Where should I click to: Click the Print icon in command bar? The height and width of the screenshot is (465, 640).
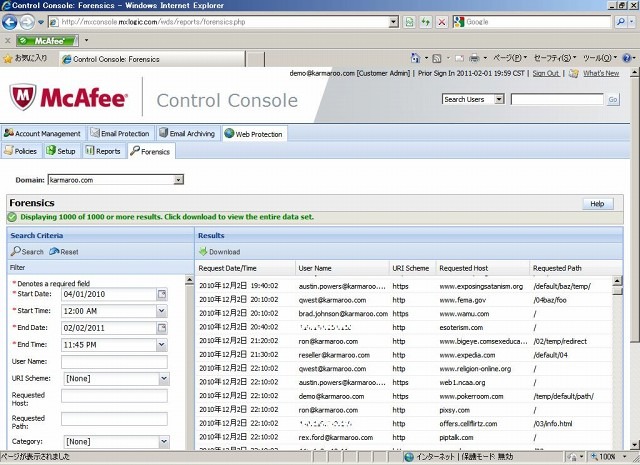point(474,58)
